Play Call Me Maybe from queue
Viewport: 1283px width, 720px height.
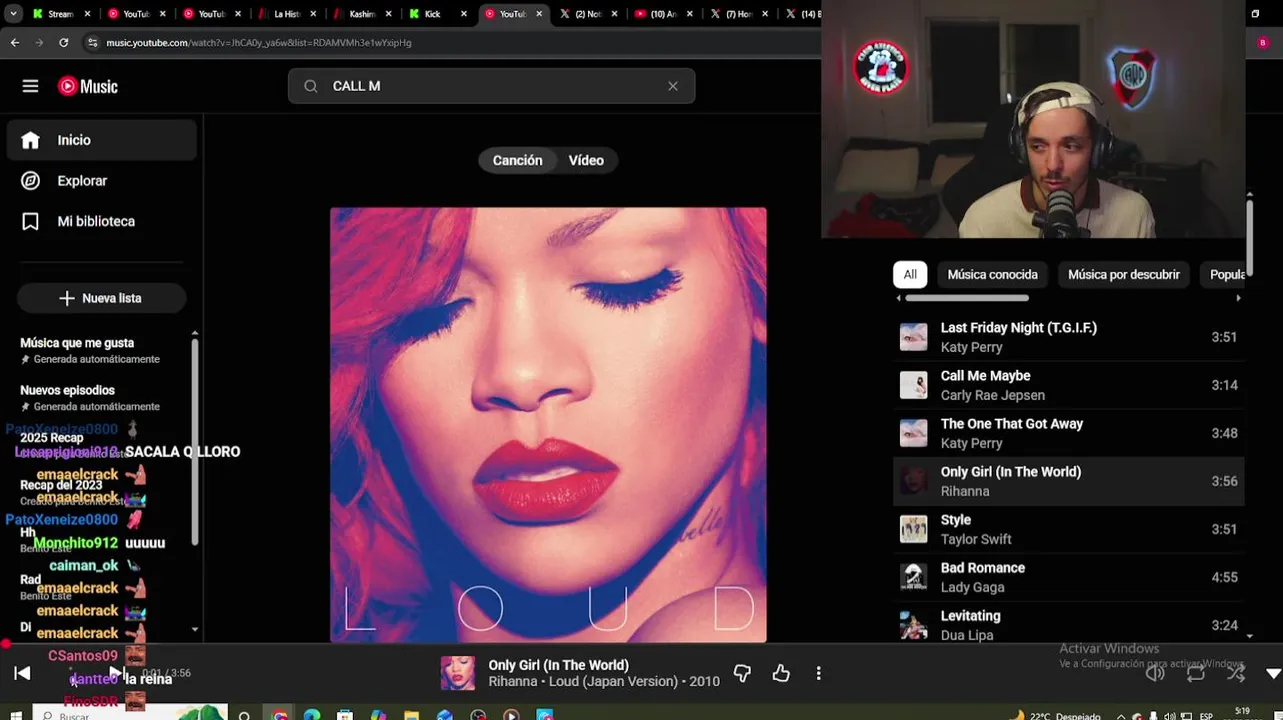(x=1068, y=385)
